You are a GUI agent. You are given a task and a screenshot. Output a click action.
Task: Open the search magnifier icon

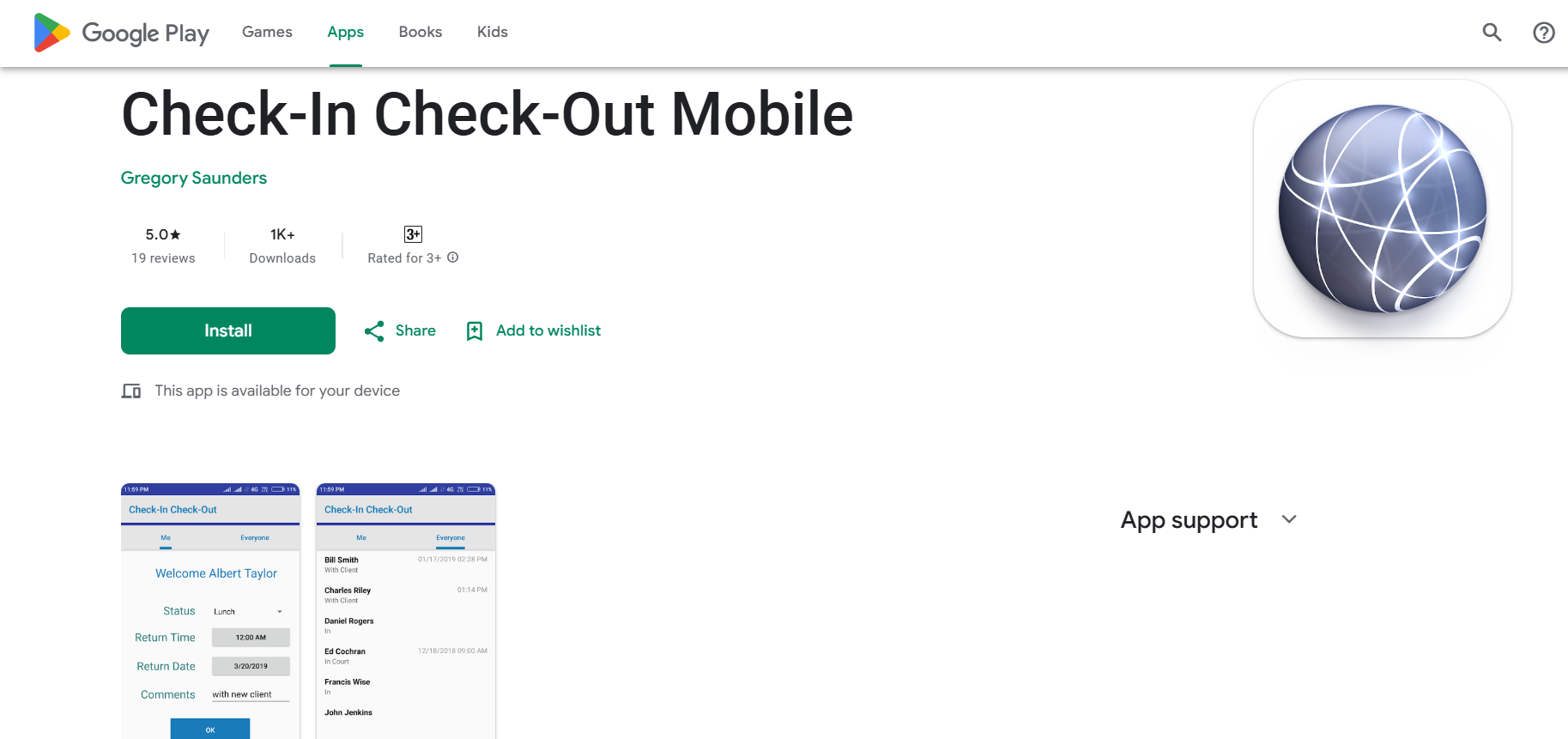tap(1492, 33)
